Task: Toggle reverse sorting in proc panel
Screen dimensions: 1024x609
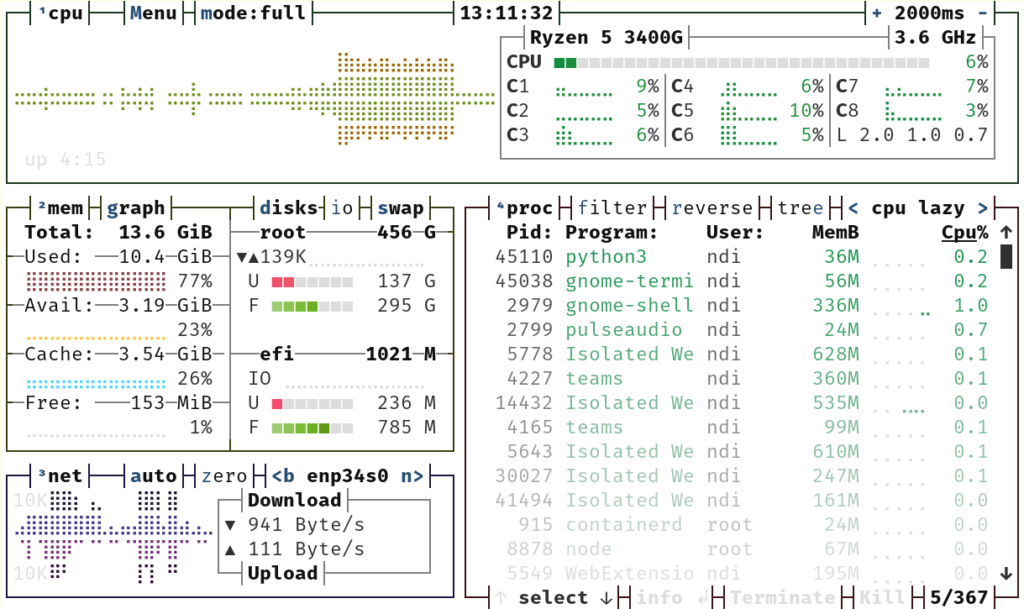Action: [711, 208]
